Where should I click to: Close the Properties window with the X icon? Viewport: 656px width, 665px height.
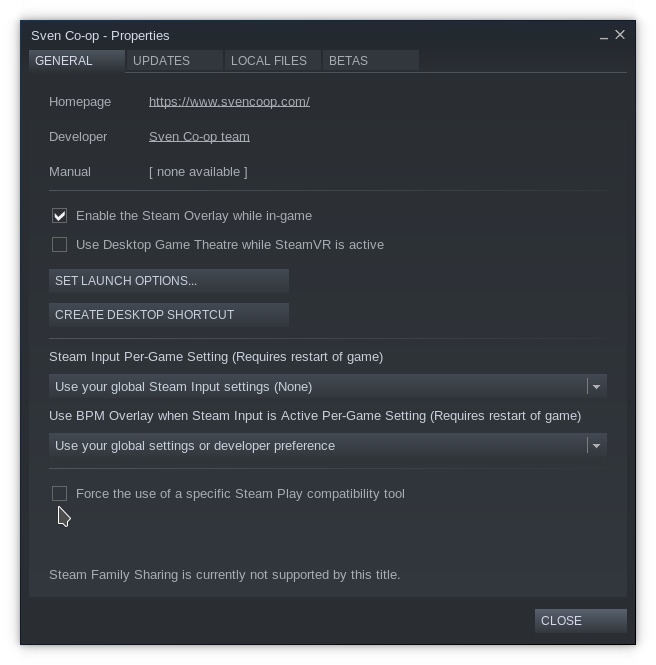[620, 35]
